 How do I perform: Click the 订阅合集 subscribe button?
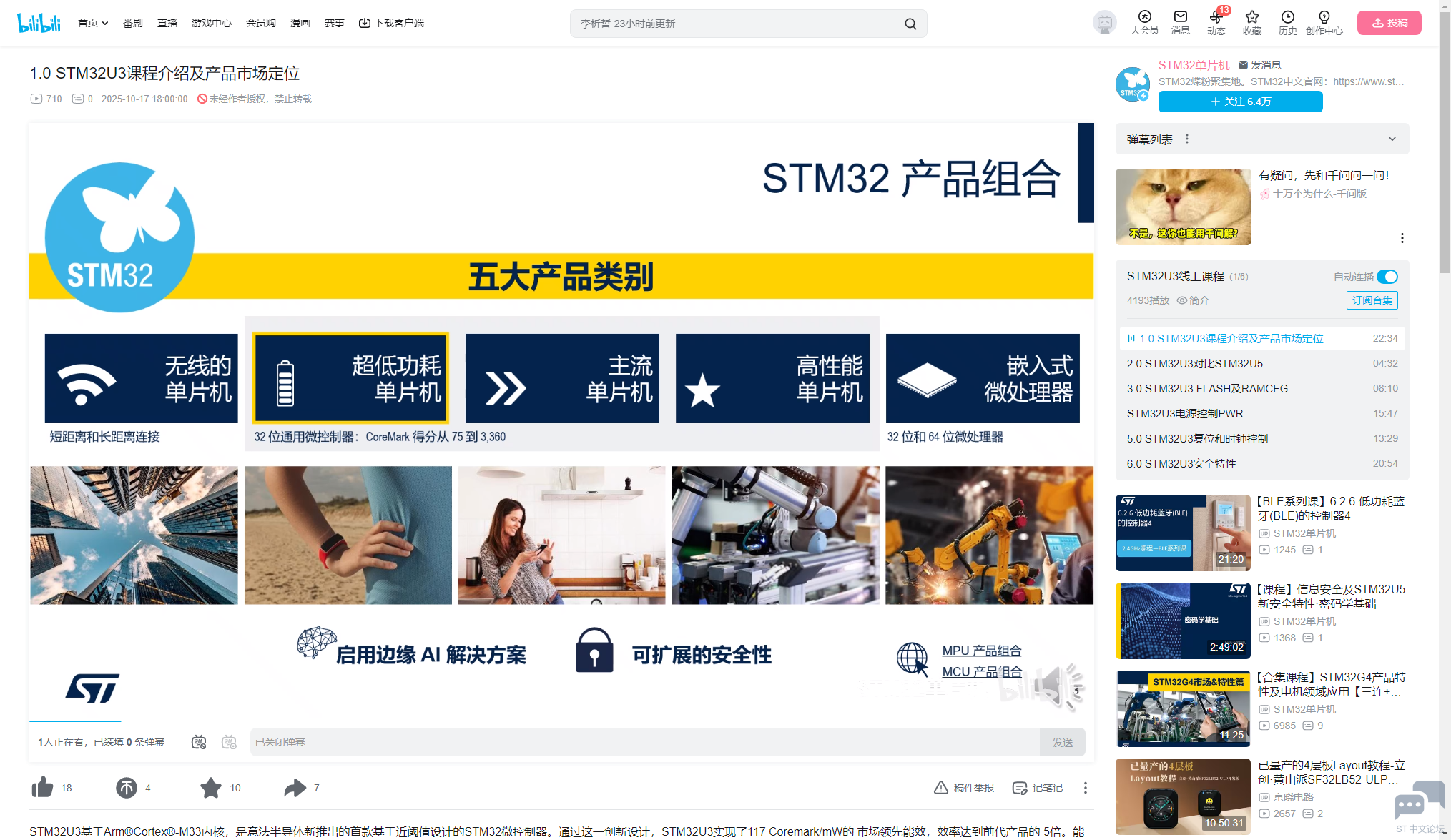1372,300
